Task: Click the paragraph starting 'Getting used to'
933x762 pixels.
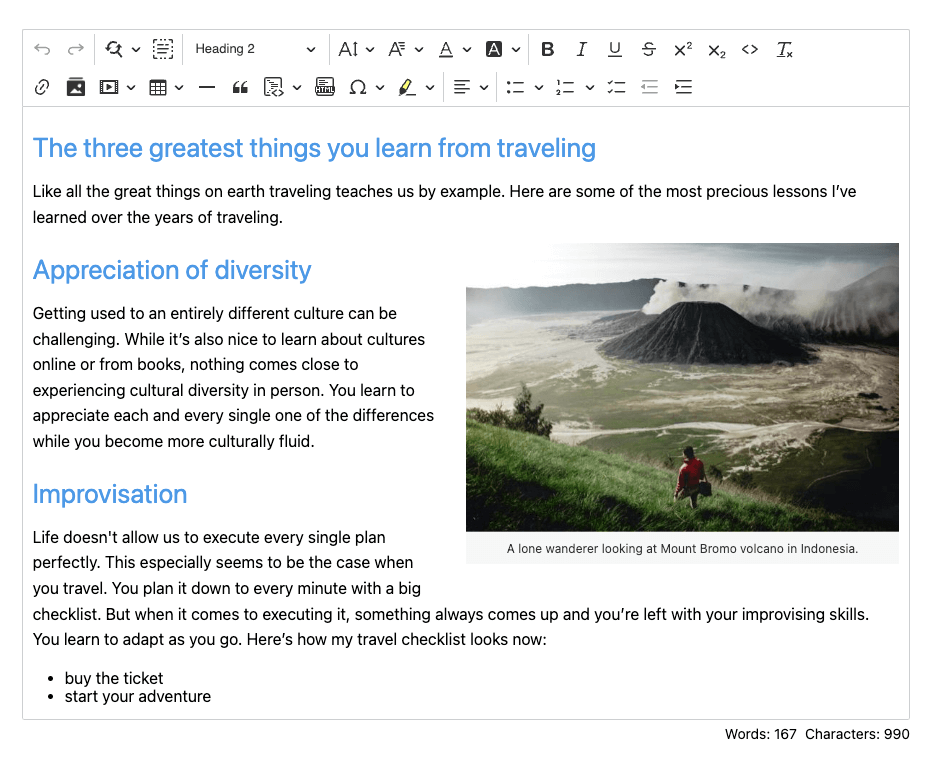Action: 233,377
